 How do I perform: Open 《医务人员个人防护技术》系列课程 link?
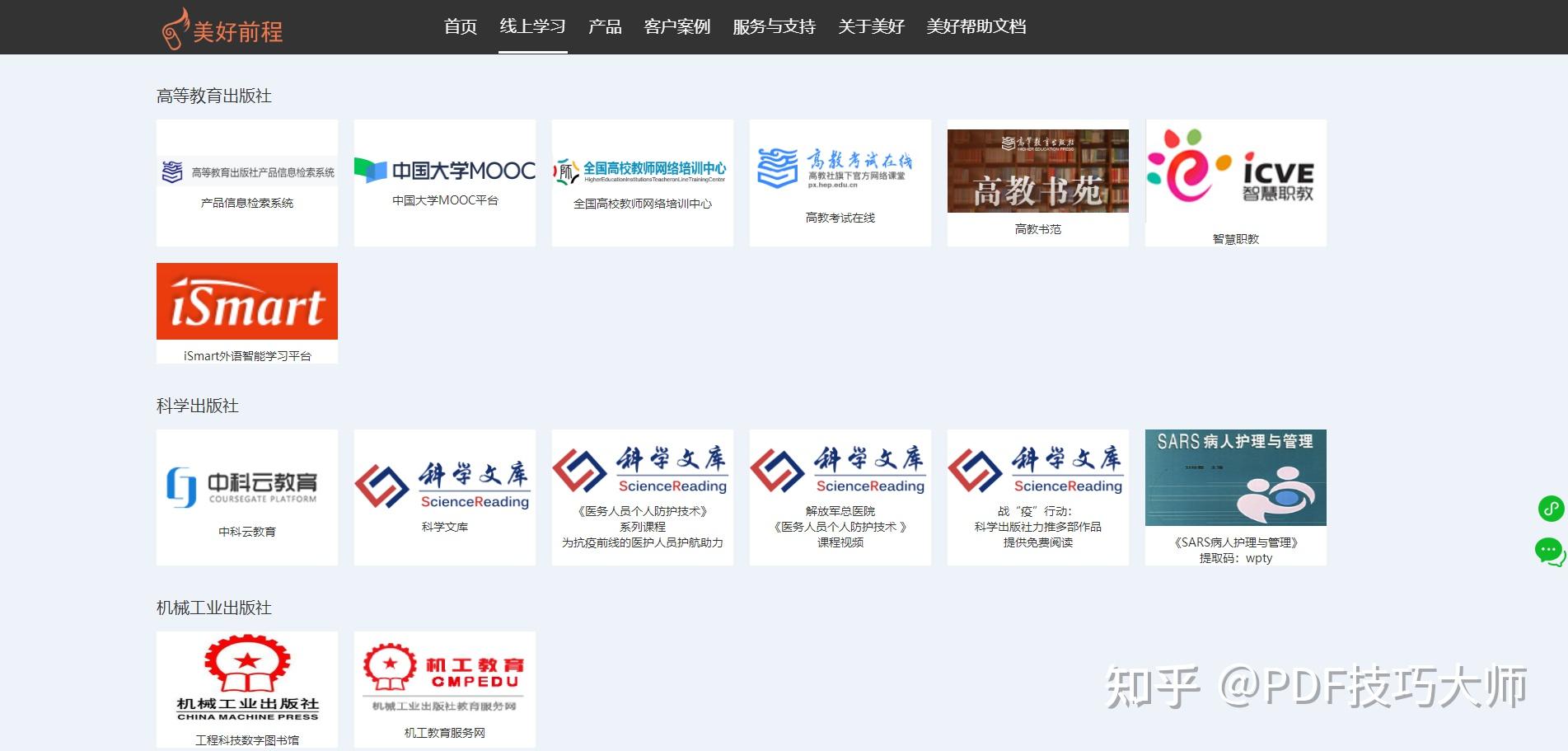point(643,527)
